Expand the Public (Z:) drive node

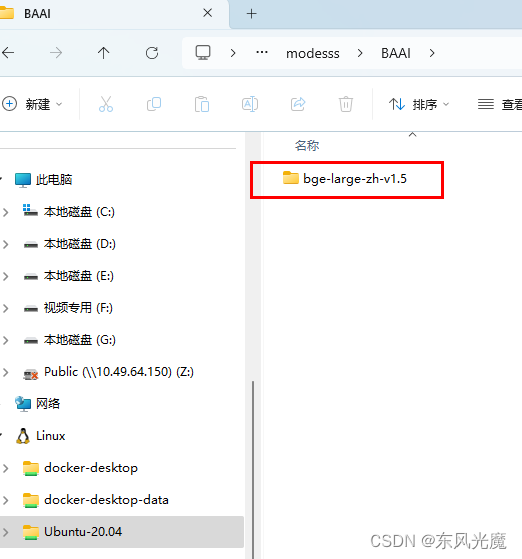[6, 372]
